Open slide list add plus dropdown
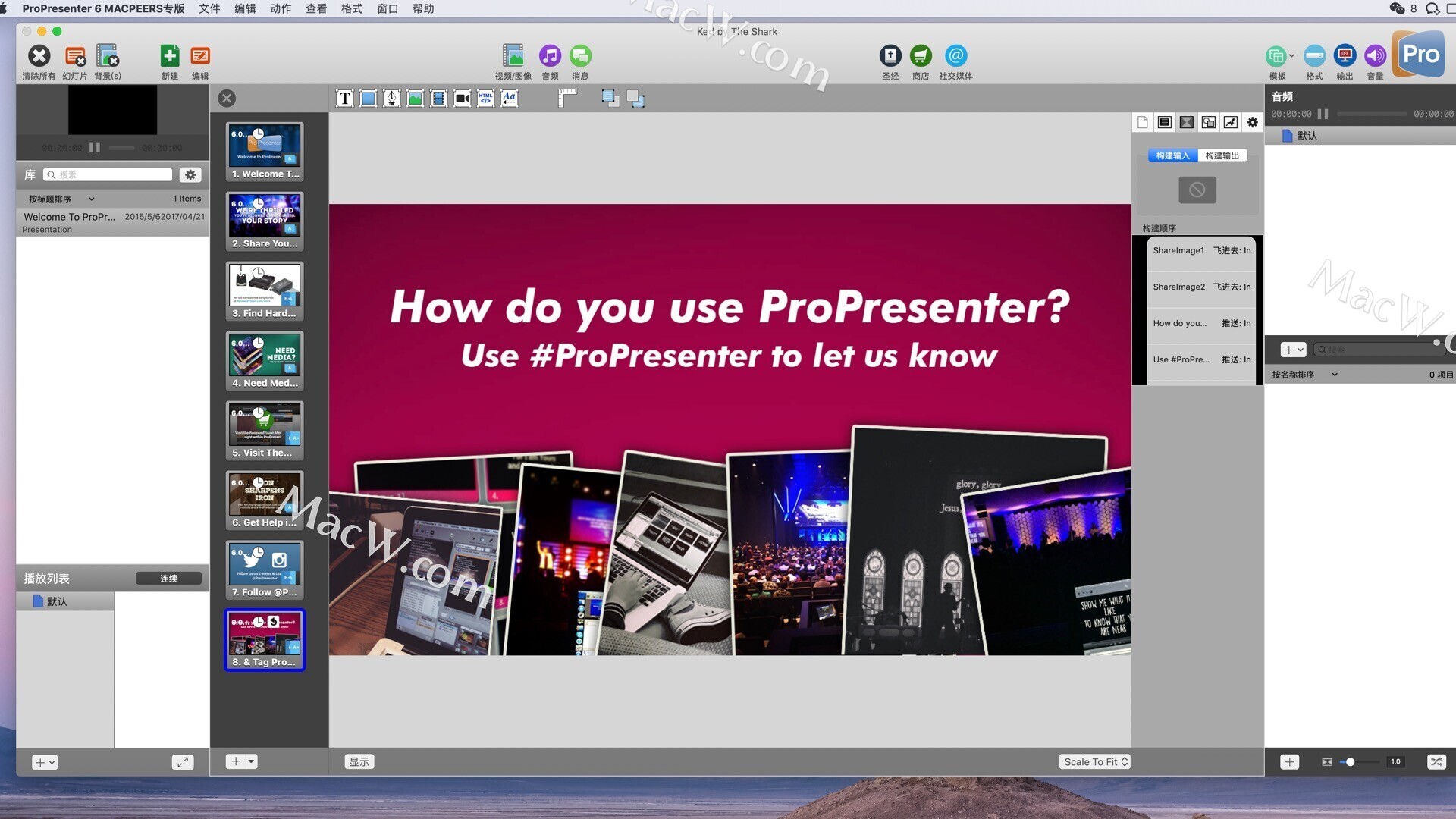 tap(243, 761)
